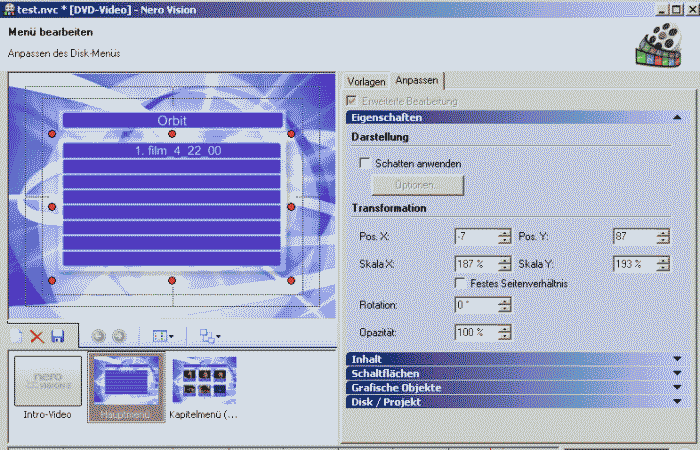Select the Anpassen tab
700x450 pixels.
tap(417, 80)
